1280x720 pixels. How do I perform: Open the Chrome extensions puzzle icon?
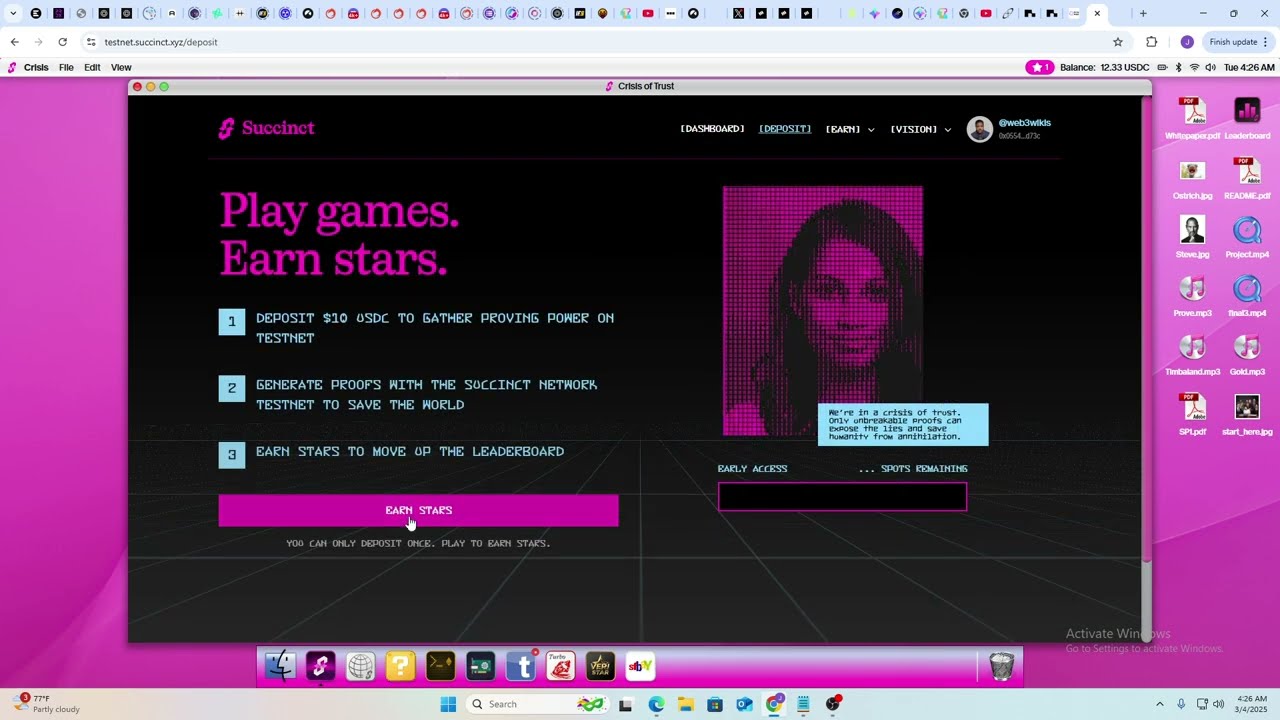1151,42
